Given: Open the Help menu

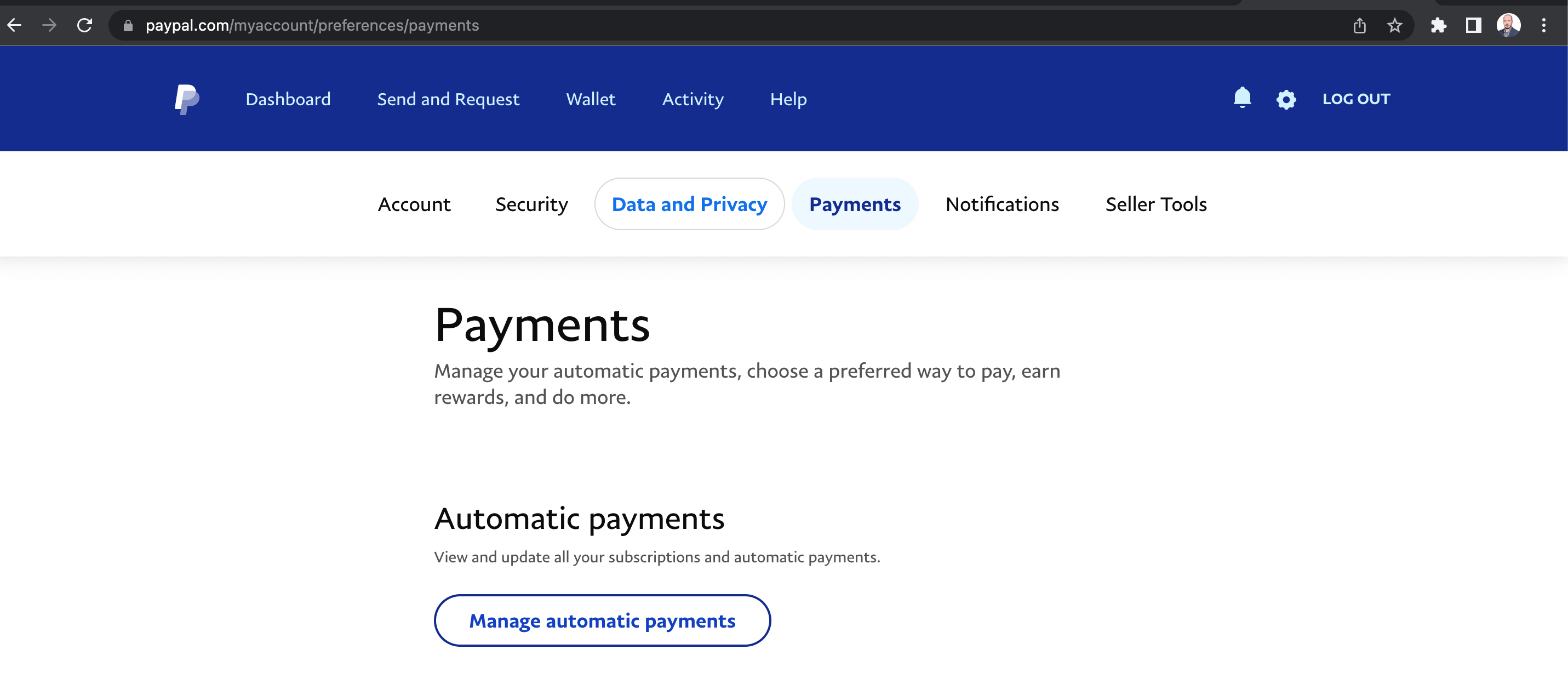Looking at the screenshot, I should [788, 99].
